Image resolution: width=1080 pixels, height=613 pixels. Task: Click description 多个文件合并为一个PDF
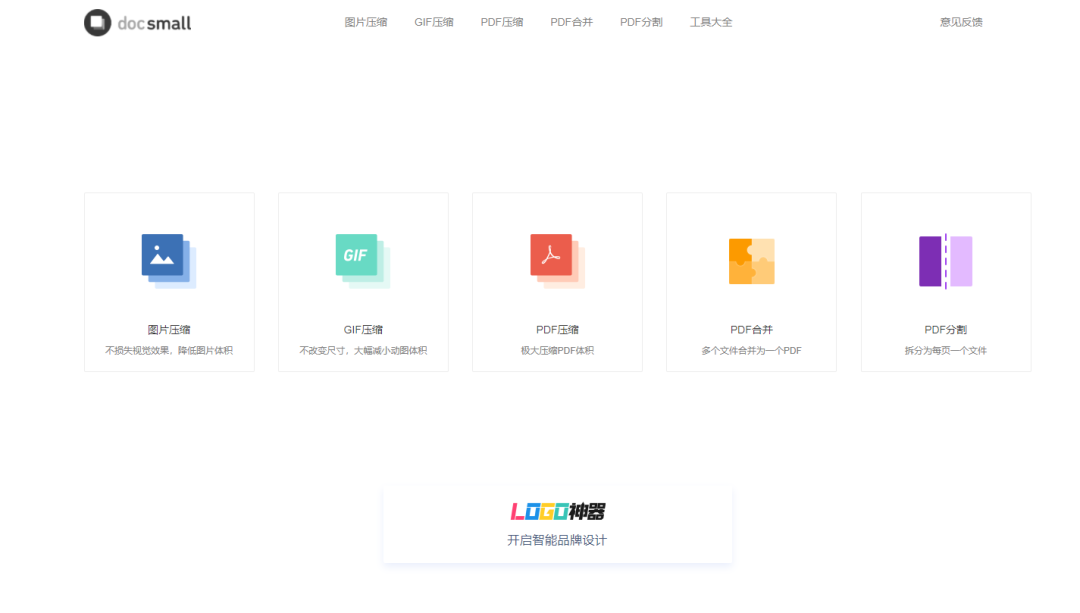tap(751, 351)
